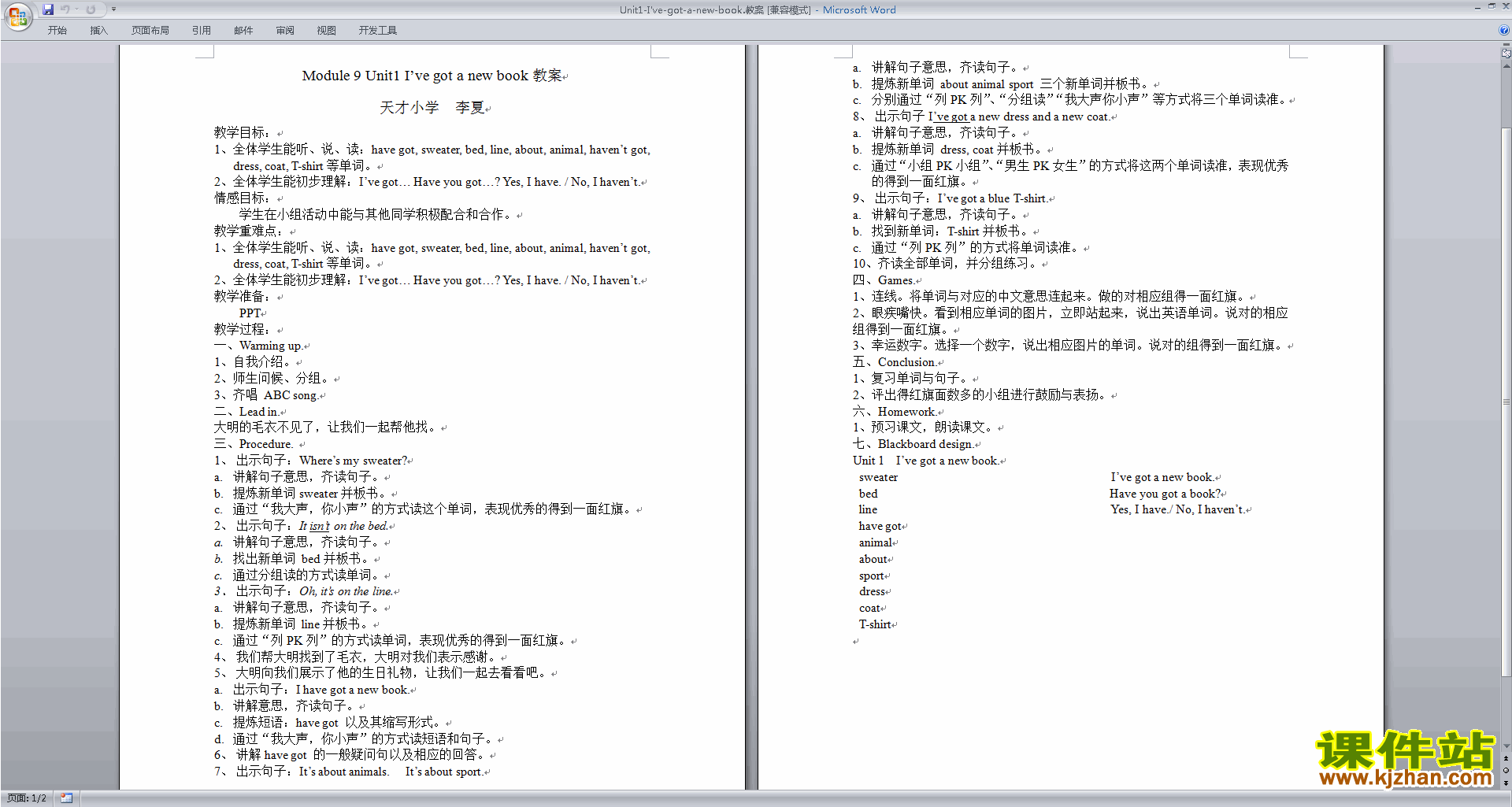Click the vertical scrollbar down arrow
This screenshot has height=807, width=1512.
tap(1506, 746)
